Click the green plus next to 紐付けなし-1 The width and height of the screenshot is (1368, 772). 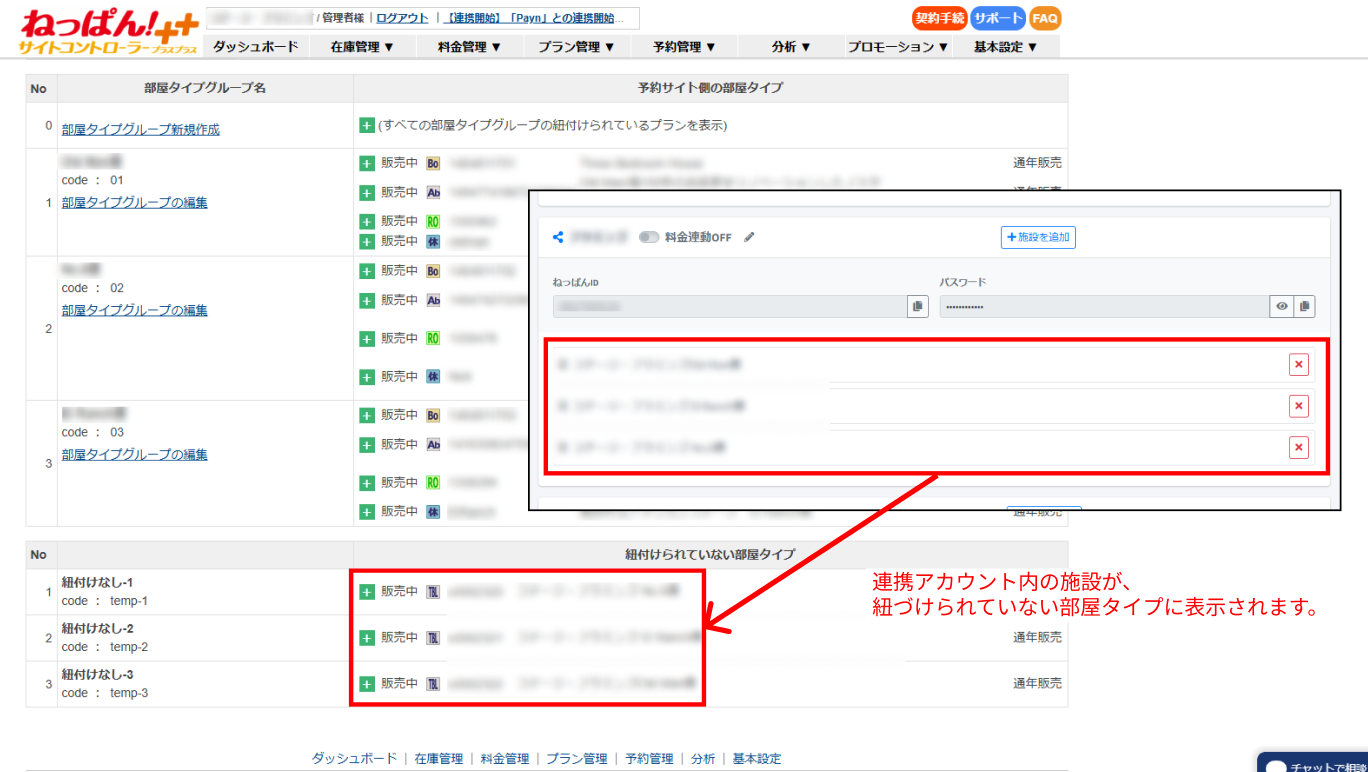point(367,592)
